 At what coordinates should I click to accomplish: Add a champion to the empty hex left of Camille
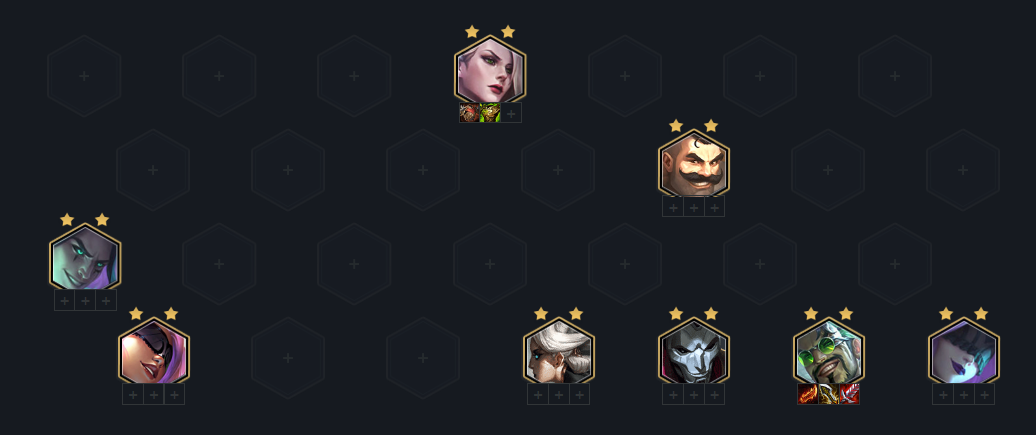[x=423, y=358]
